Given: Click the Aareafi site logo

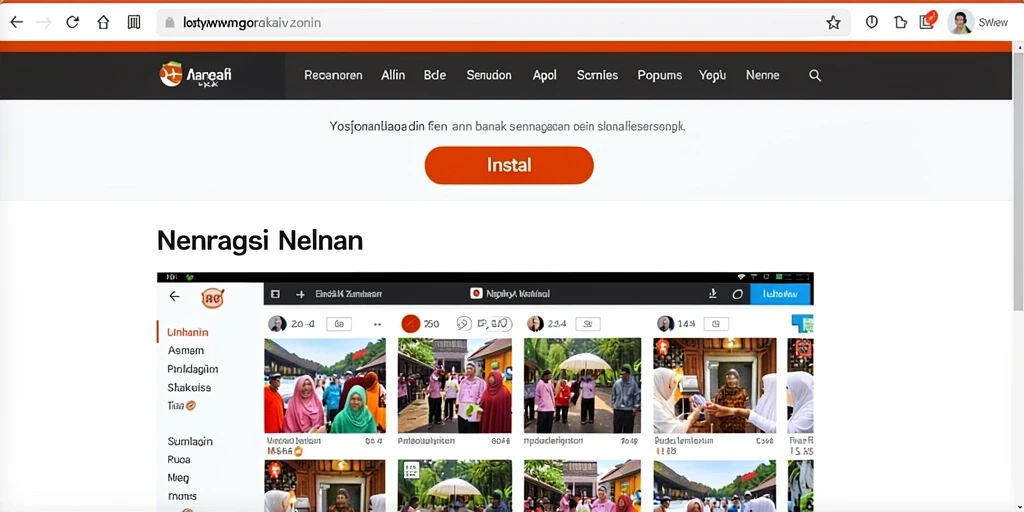Looking at the screenshot, I should tap(195, 75).
